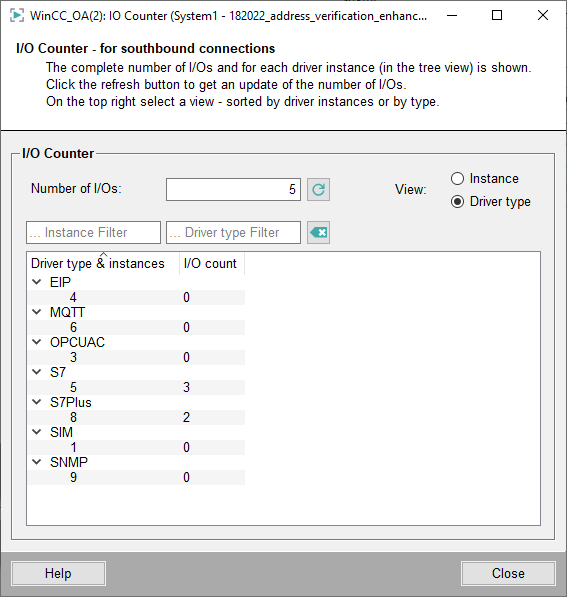Viewport: 567px width, 597px height.
Task: Focus the Instance Filter field
Action: tap(93, 232)
